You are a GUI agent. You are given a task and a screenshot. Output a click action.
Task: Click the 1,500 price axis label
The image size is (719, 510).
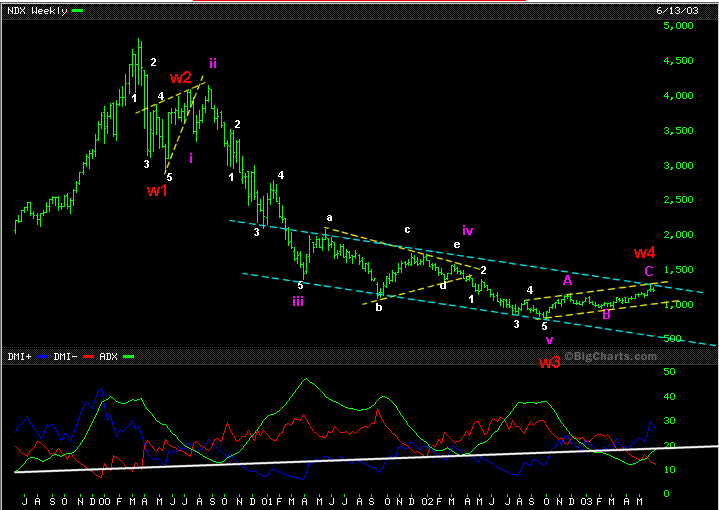point(678,269)
